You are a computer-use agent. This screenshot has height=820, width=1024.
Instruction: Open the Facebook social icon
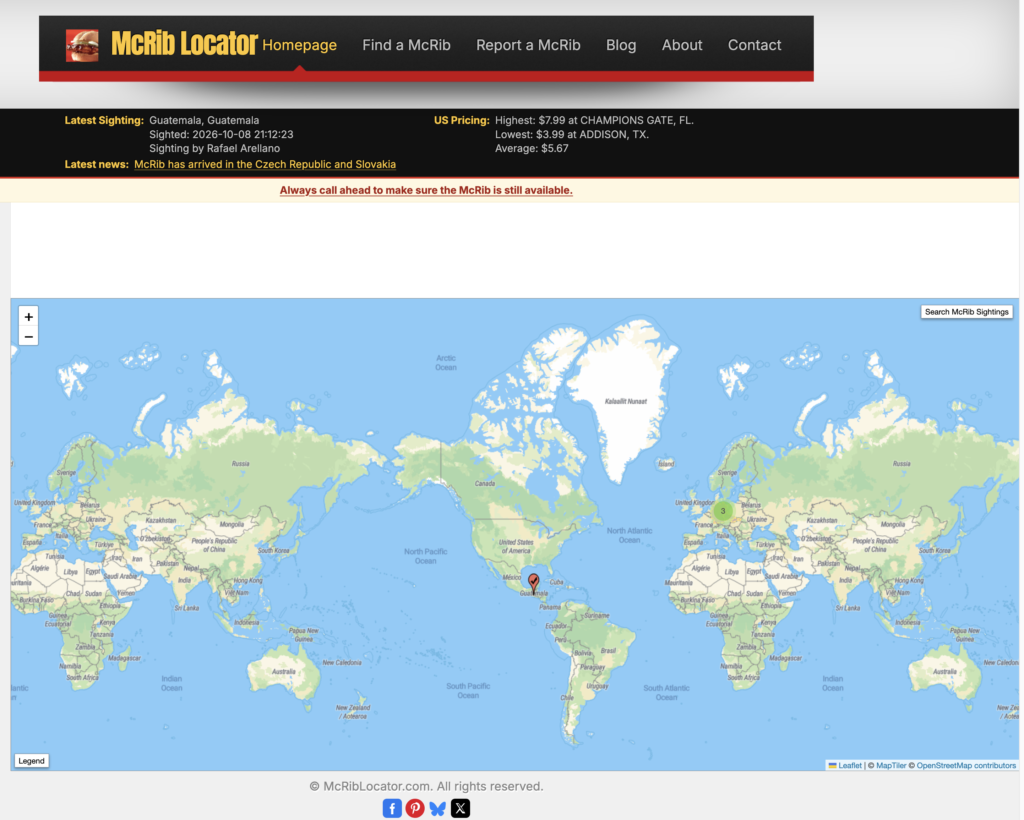(x=392, y=808)
